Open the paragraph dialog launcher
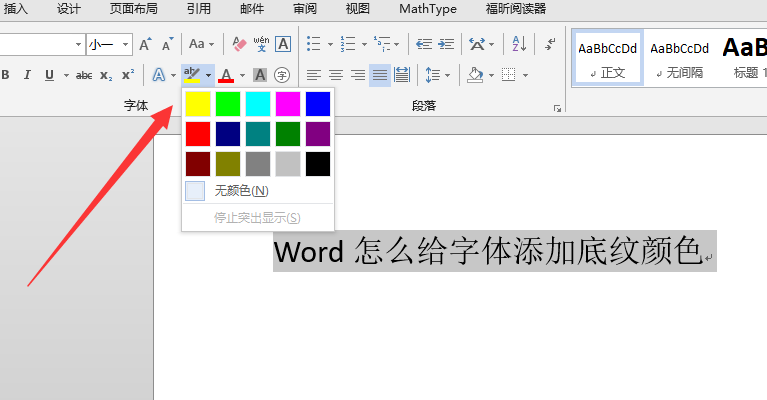 [557, 108]
